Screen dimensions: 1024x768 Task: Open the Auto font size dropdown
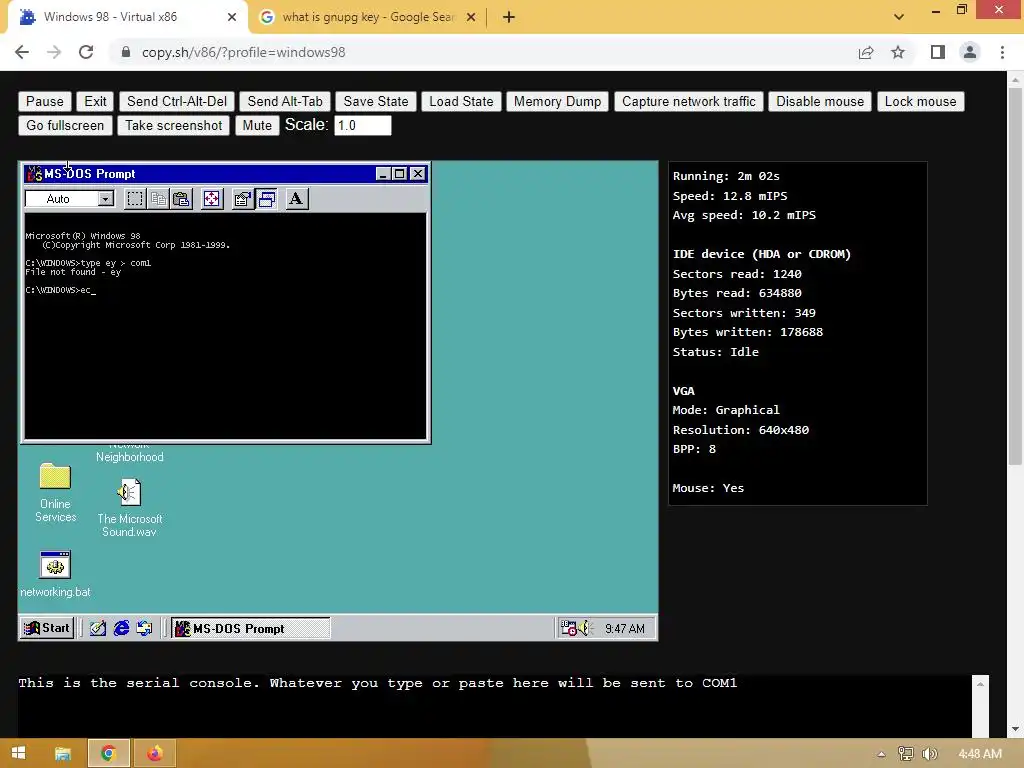105,199
